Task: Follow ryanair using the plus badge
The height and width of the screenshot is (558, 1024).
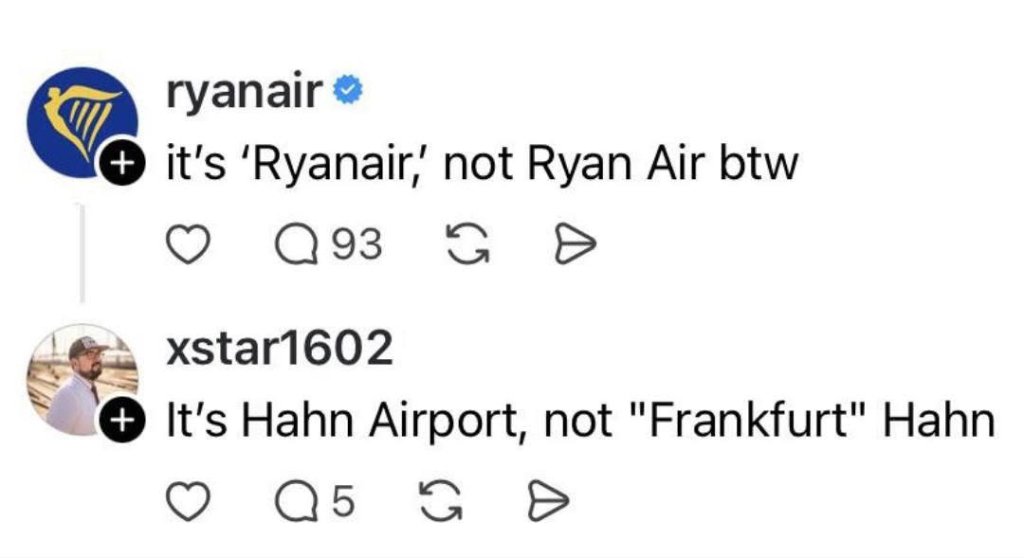Action: pos(118,162)
